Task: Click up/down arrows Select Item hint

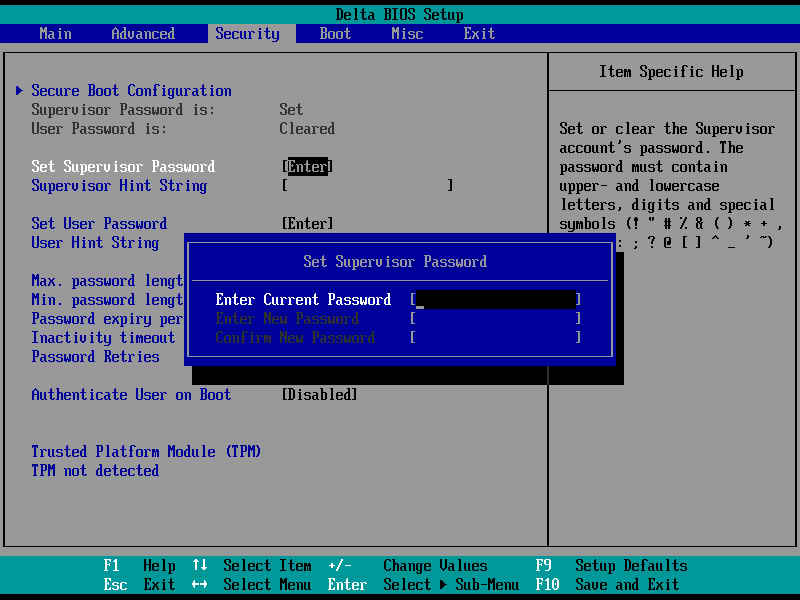Action: (x=252, y=566)
